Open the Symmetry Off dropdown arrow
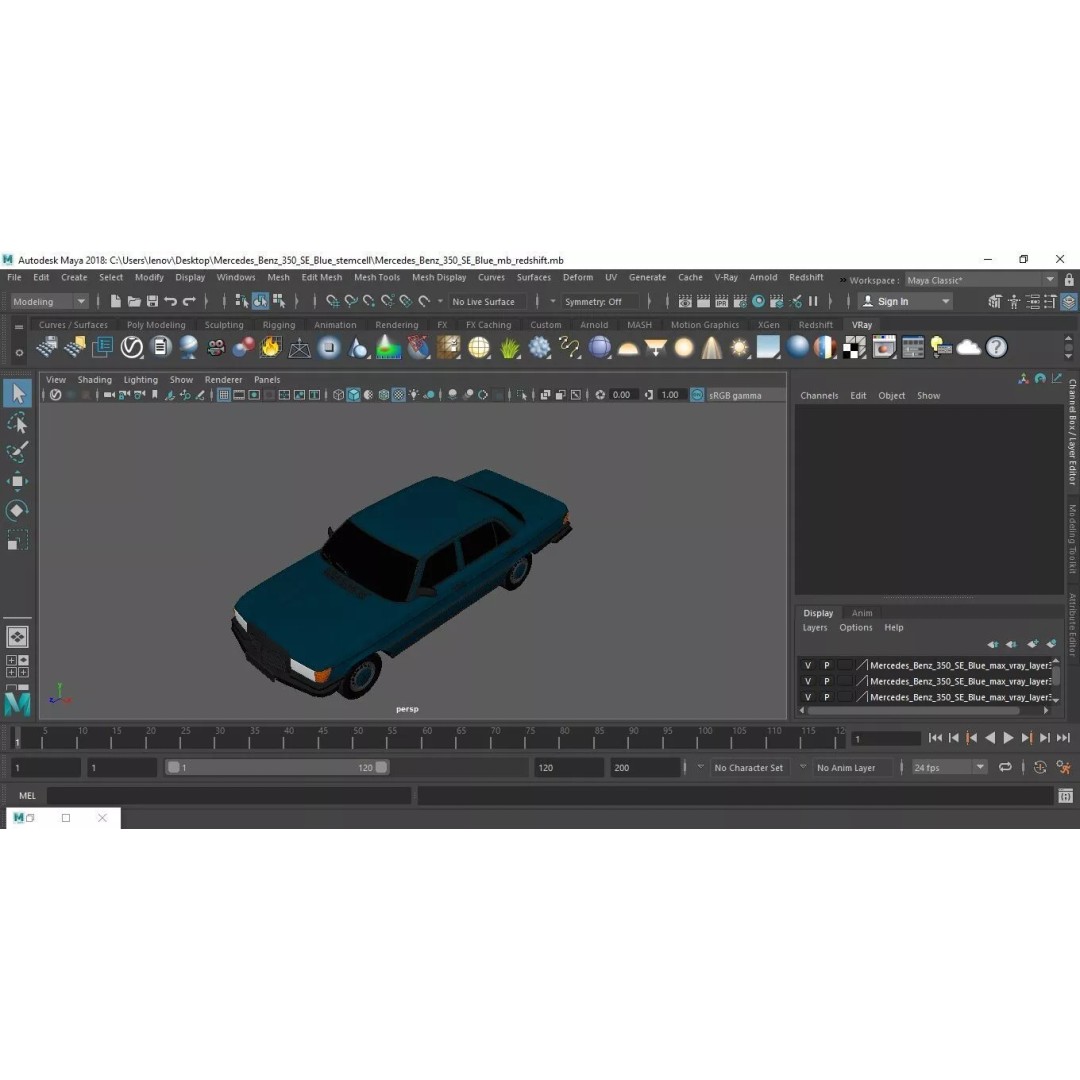 point(552,301)
